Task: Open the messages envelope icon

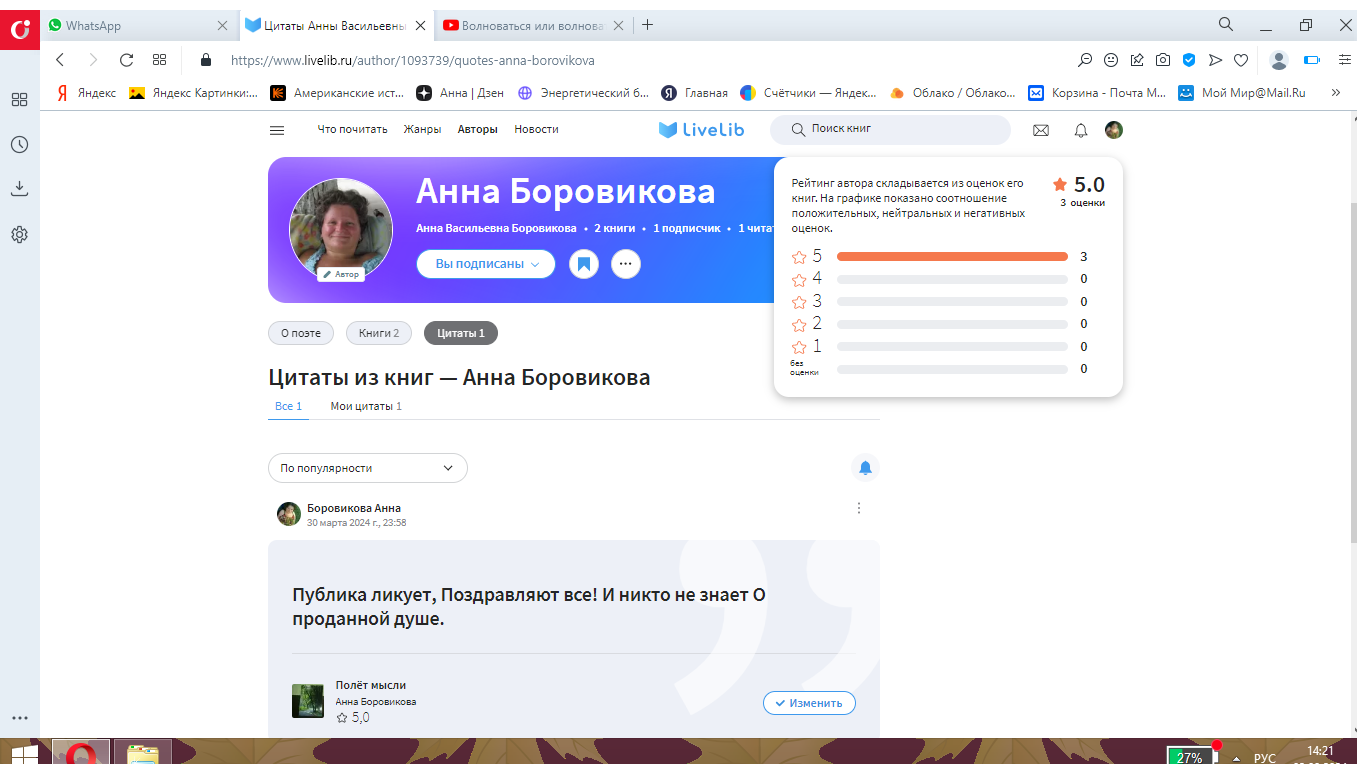Action: [1041, 130]
